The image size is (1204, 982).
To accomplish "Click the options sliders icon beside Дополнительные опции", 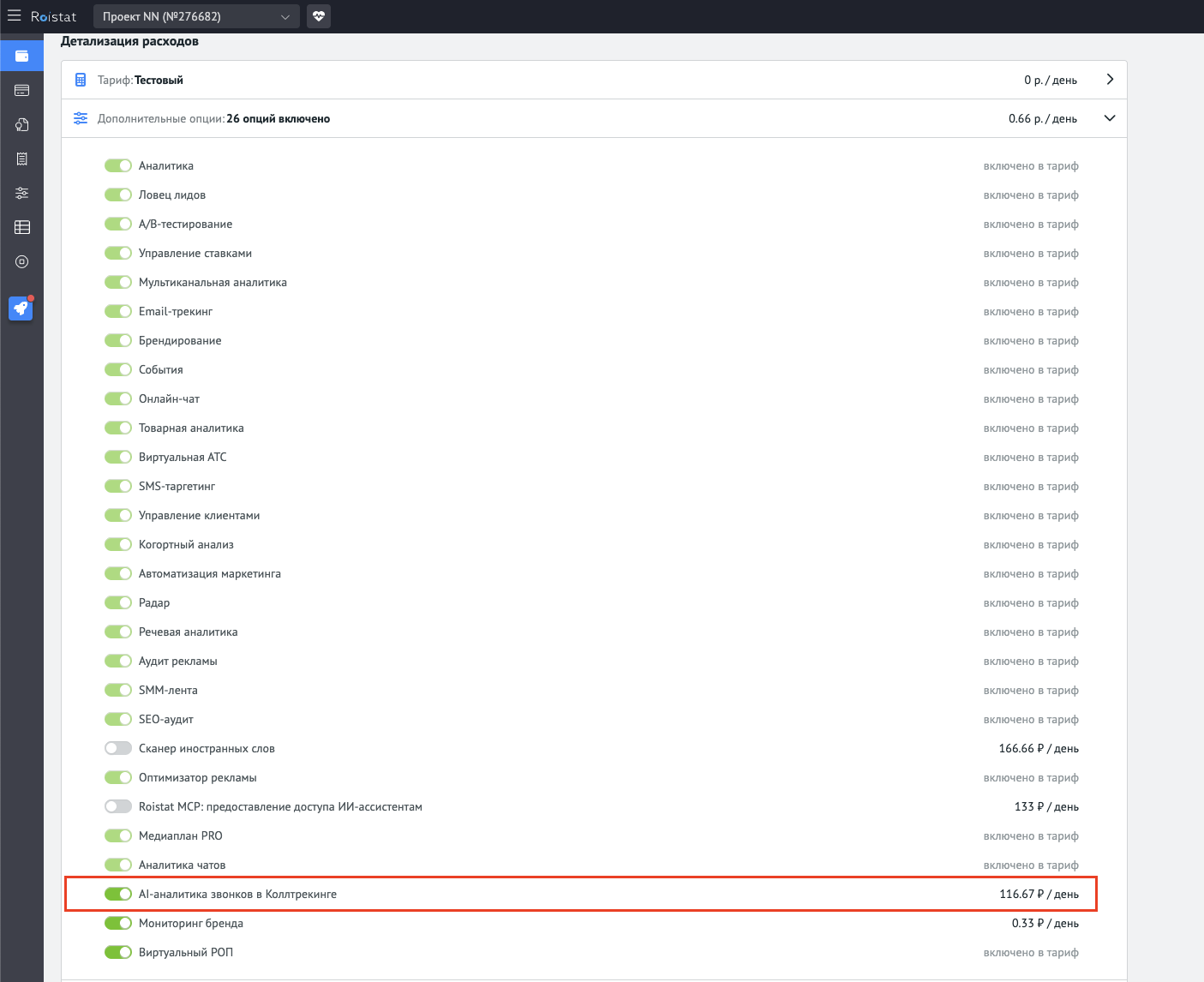I will pyautogui.click(x=81, y=118).
